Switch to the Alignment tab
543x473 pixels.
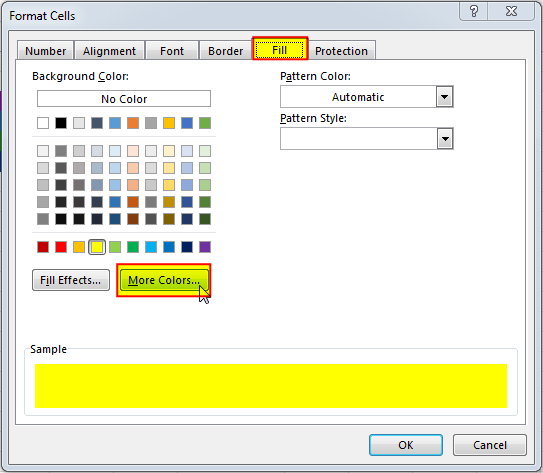pos(109,51)
